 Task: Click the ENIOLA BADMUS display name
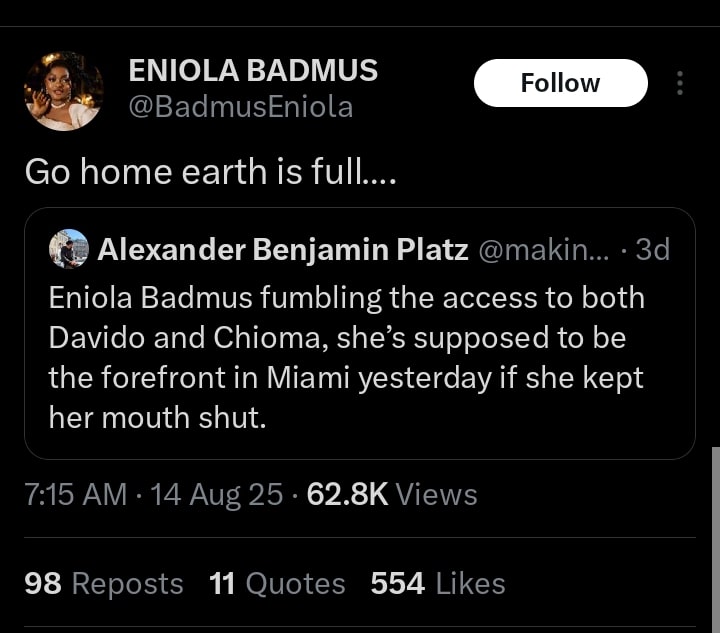point(253,70)
